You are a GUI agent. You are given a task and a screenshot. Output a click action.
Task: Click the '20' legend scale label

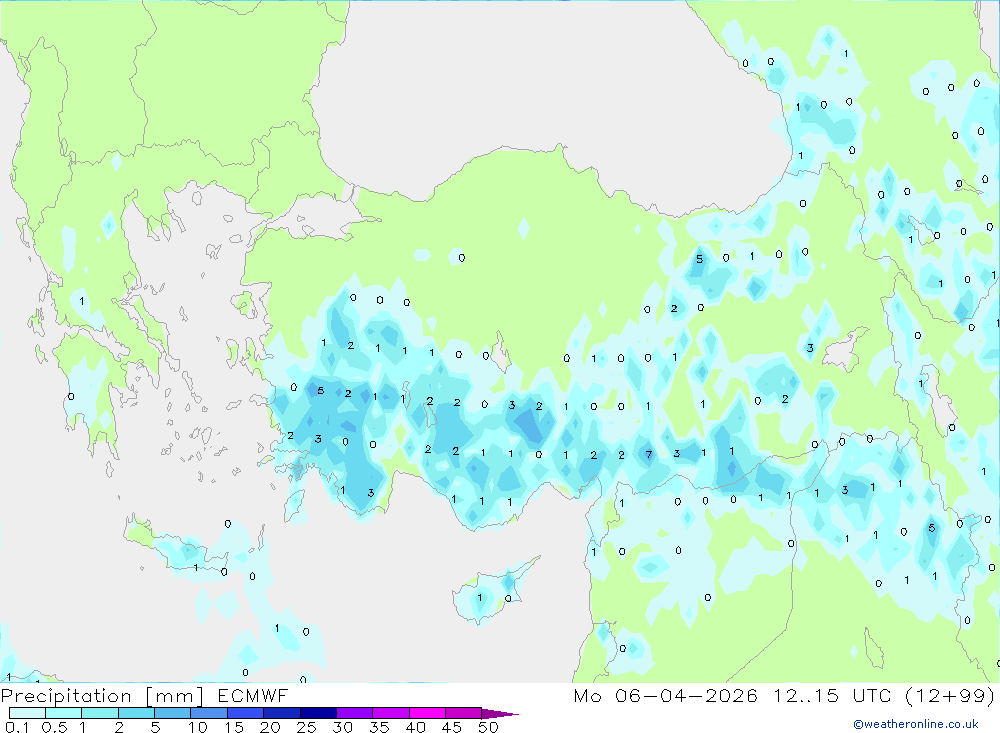(270, 727)
